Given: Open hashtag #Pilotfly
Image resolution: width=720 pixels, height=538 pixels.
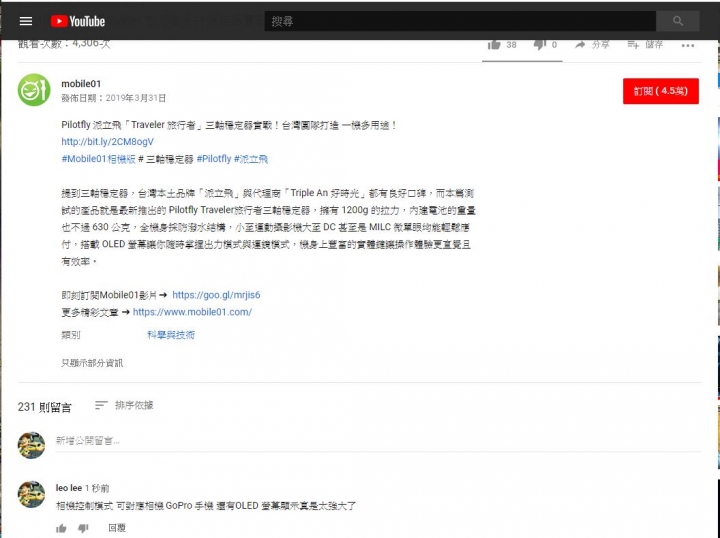Looking at the screenshot, I should 214,159.
